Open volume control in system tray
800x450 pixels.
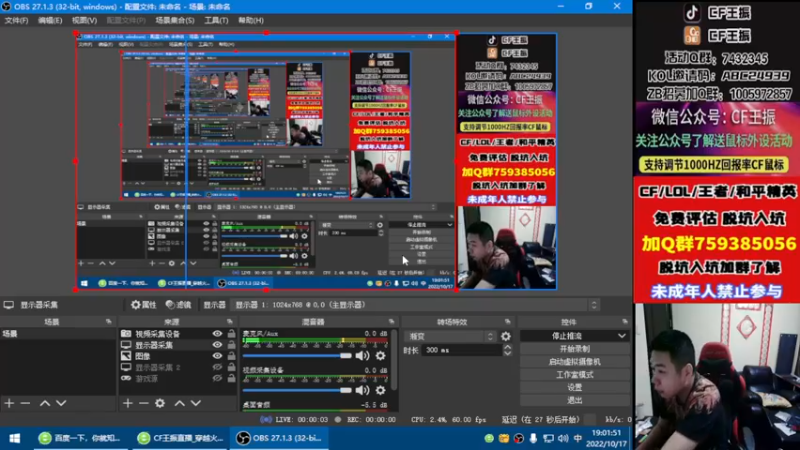[563, 438]
